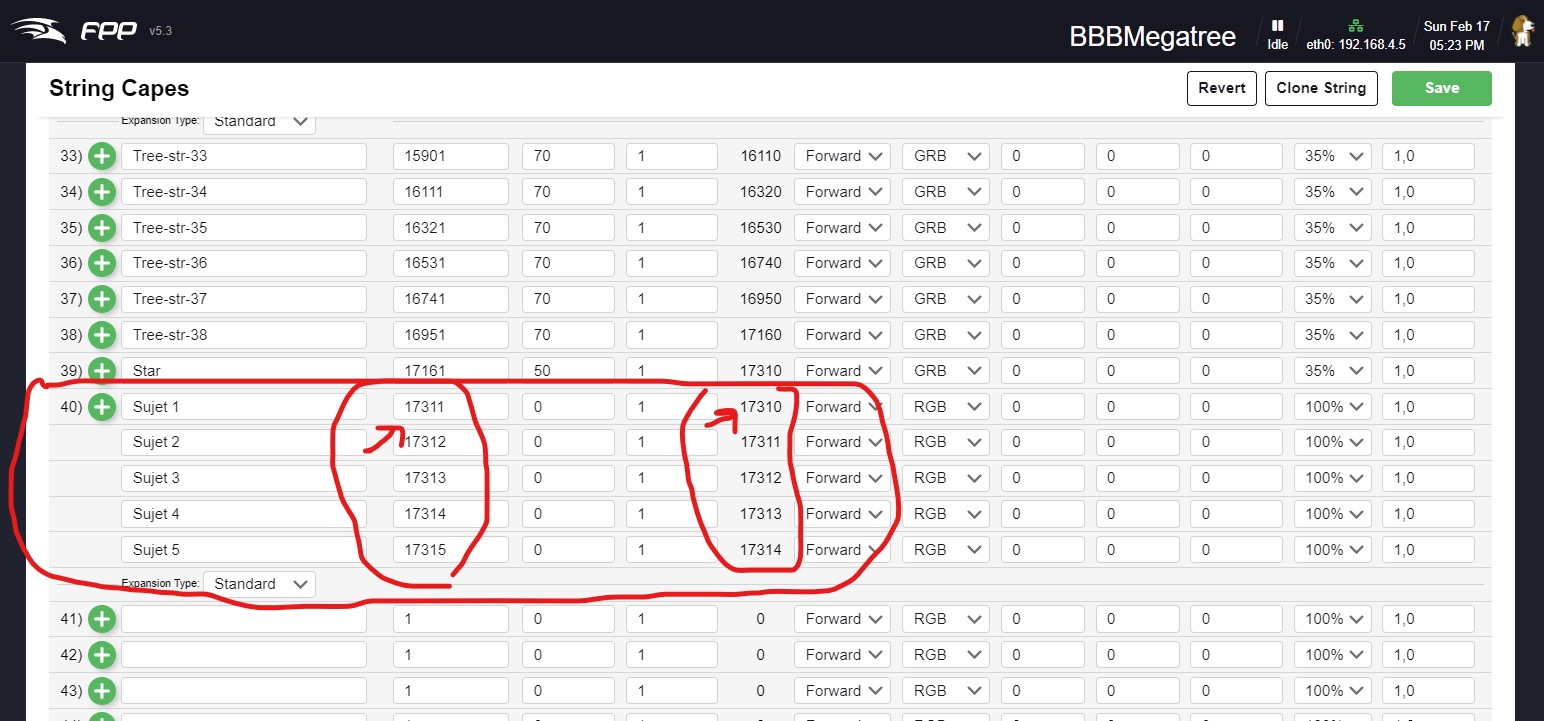Click the plus icon on Tree-str-38
Screen dimensions: 1544x721
(101, 334)
